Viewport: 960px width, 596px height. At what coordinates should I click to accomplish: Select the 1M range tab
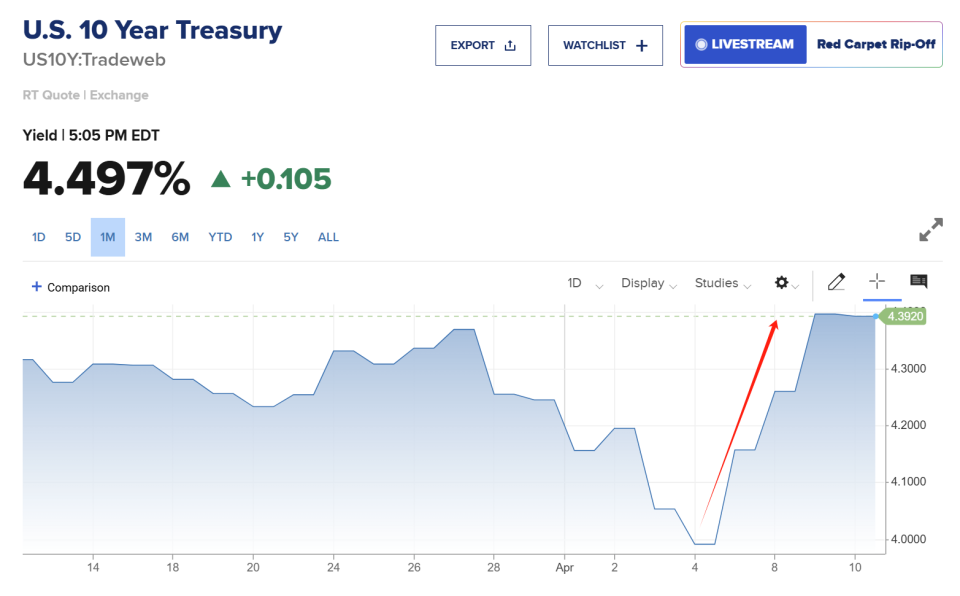click(108, 237)
